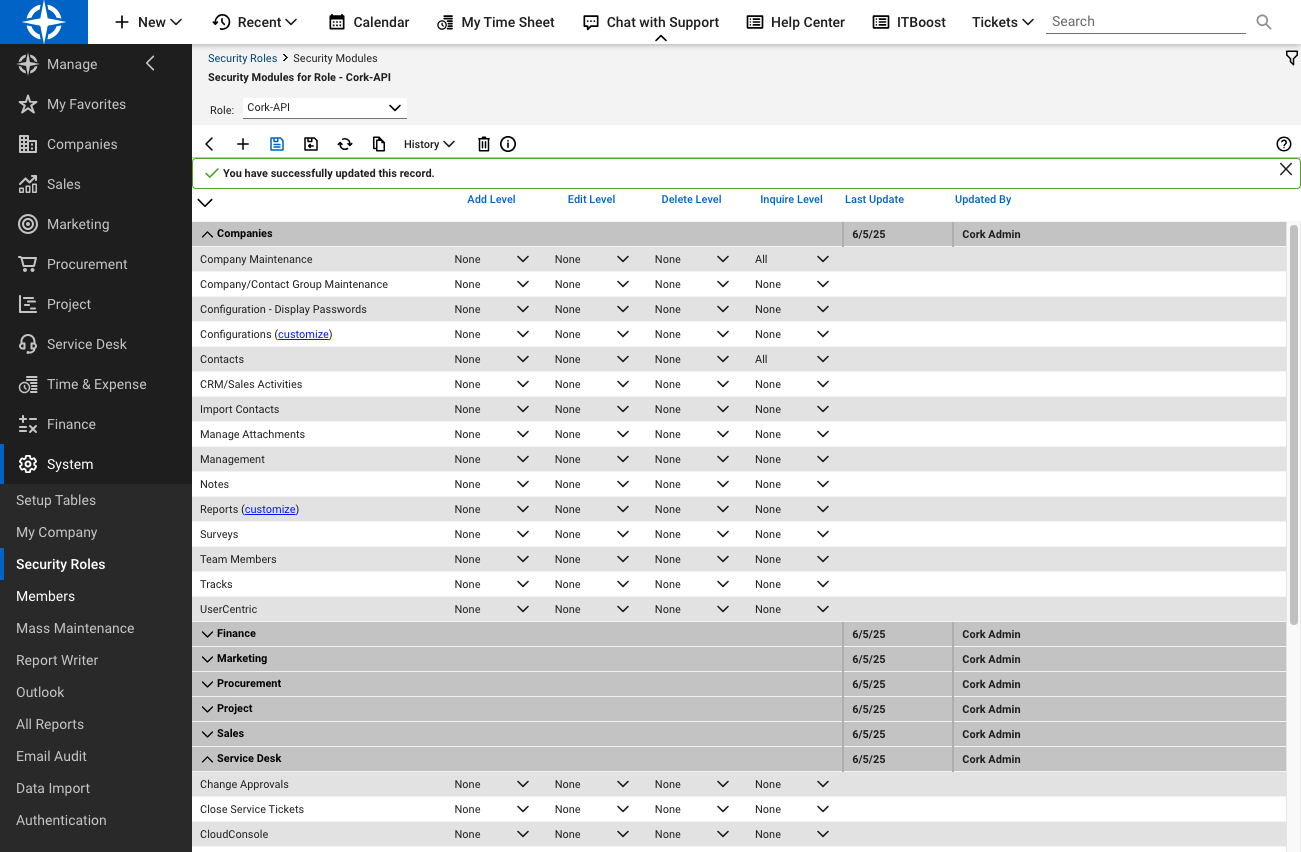Click the collapse-all chevron below the banner
The image size is (1301, 852).
coord(205,202)
